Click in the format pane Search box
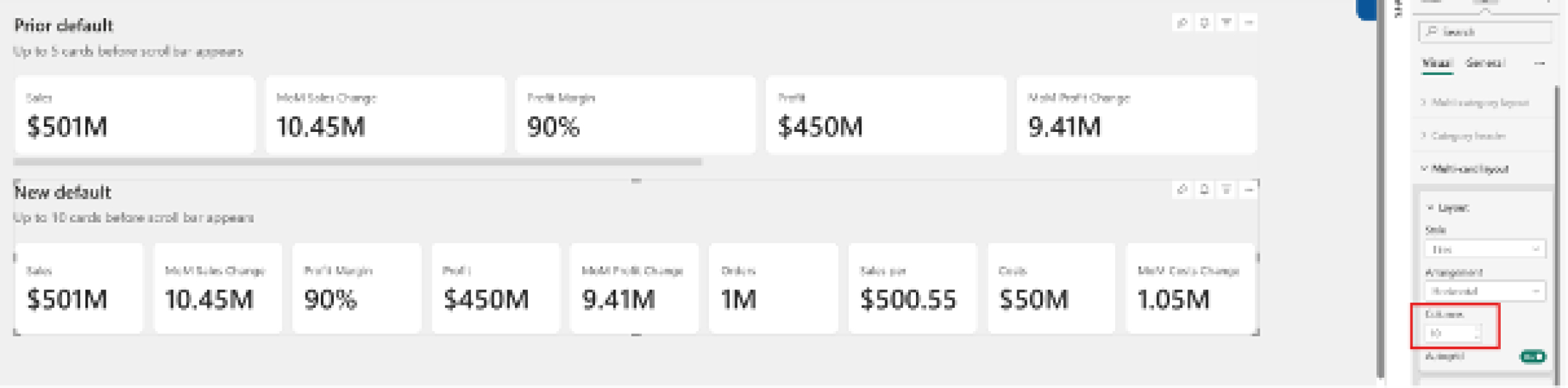The width and height of the screenshot is (1568, 388). tap(1485, 31)
